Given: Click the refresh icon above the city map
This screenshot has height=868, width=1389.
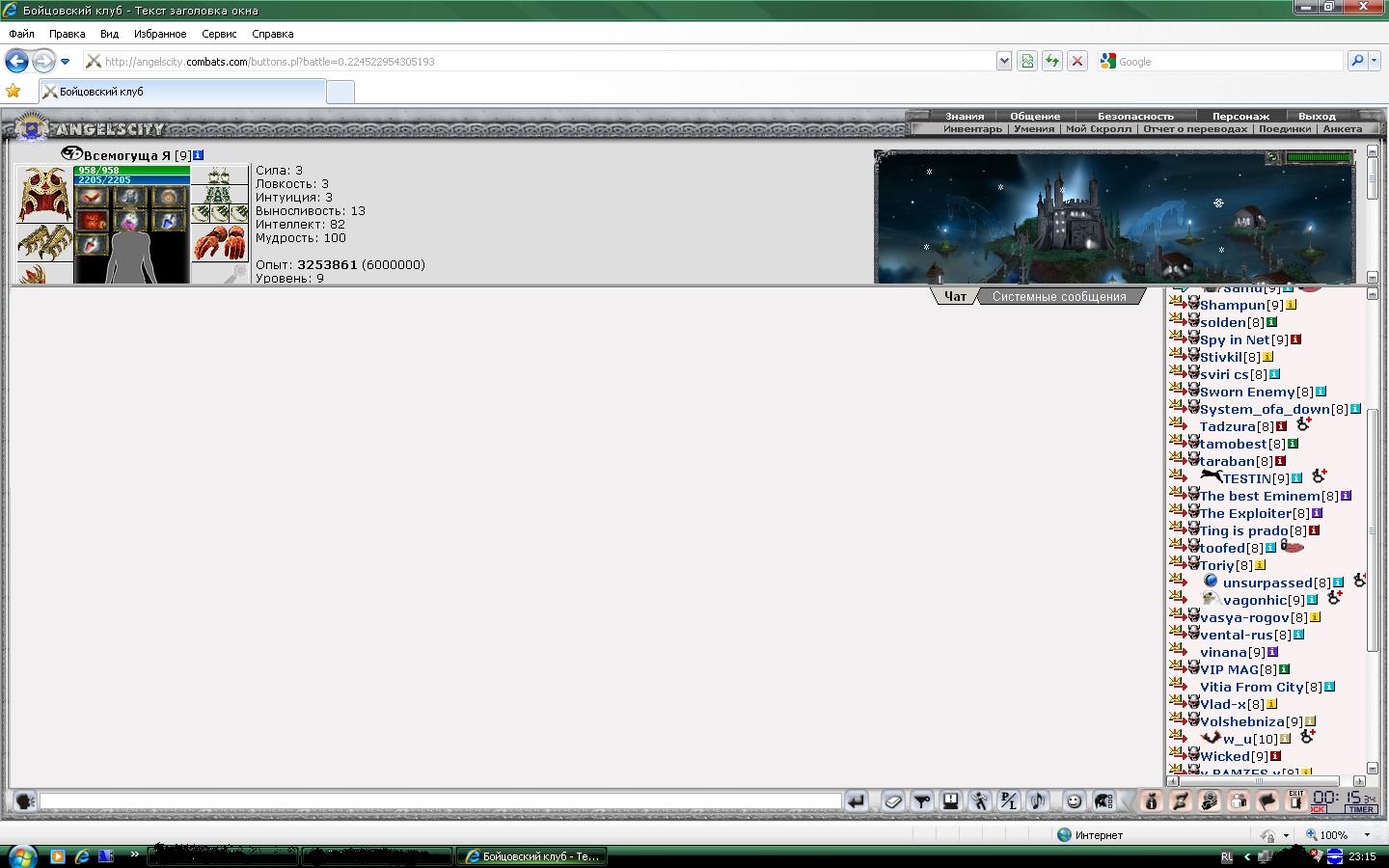Looking at the screenshot, I should [1273, 158].
